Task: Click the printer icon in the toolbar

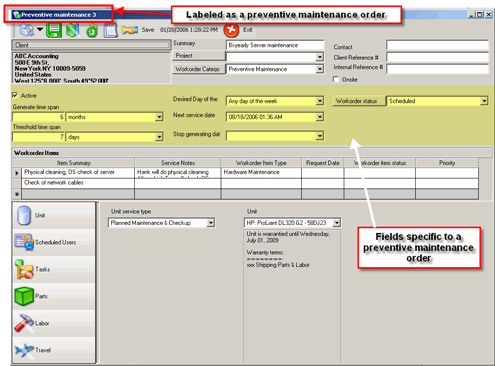Action: (x=27, y=30)
